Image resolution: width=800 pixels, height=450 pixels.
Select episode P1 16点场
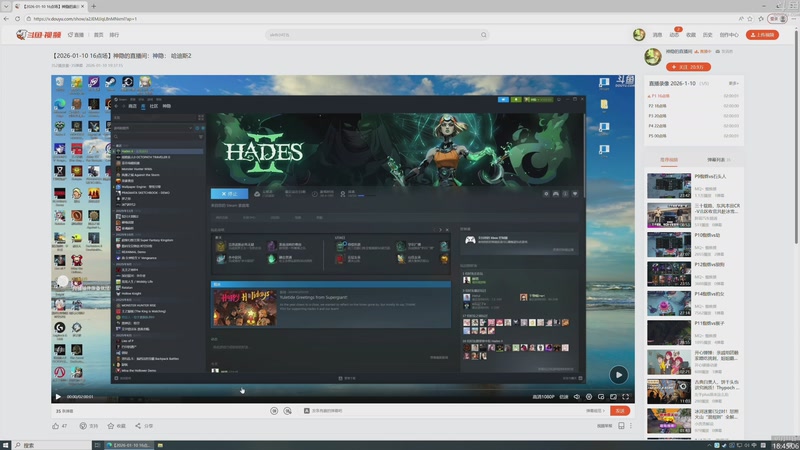pos(693,96)
